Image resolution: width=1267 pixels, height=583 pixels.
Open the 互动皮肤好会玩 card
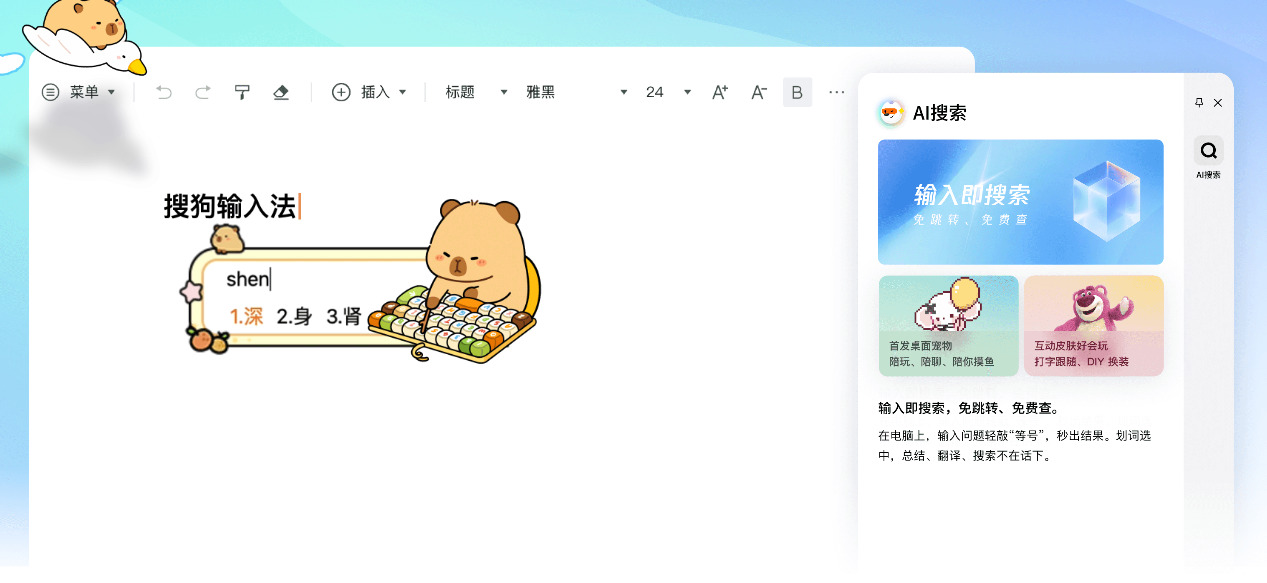[x=1094, y=326]
